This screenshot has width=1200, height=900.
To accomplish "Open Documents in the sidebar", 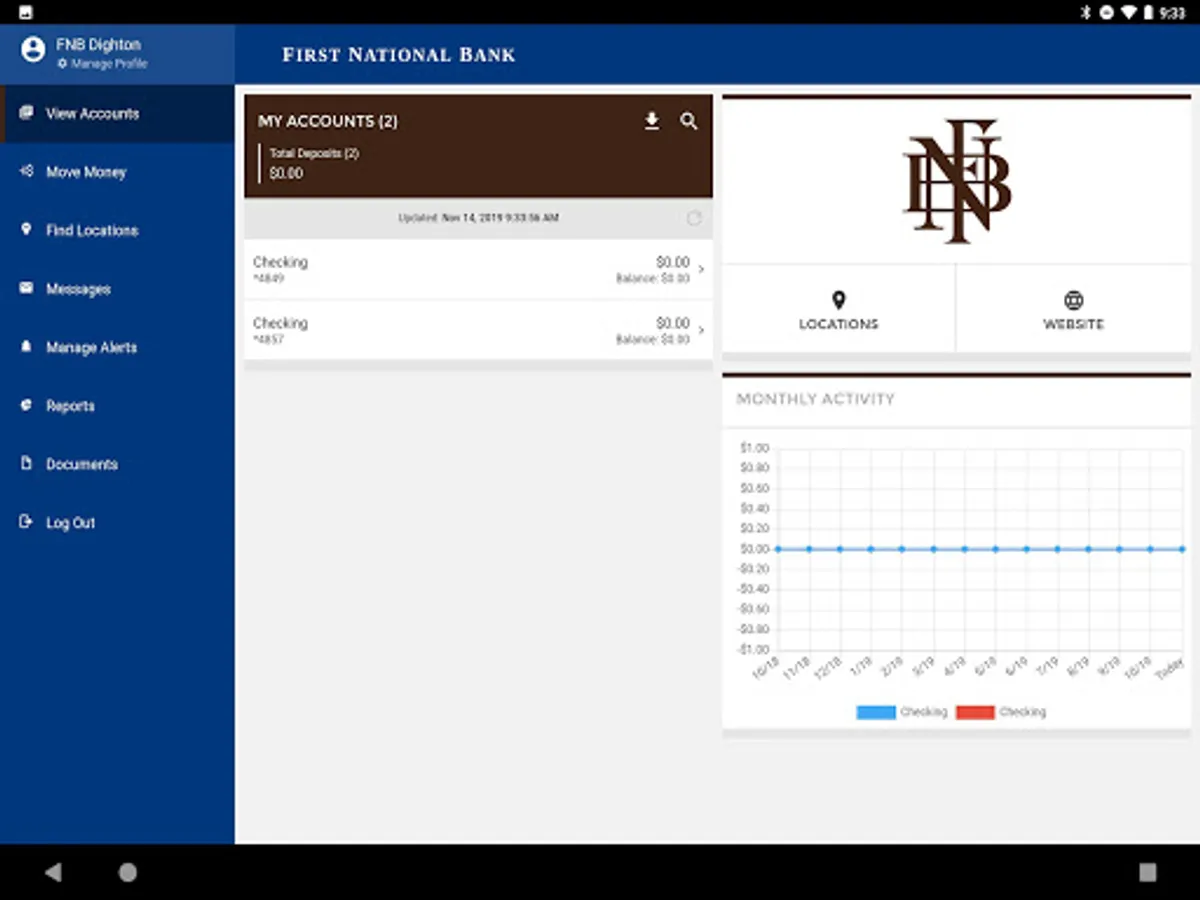I will point(118,464).
